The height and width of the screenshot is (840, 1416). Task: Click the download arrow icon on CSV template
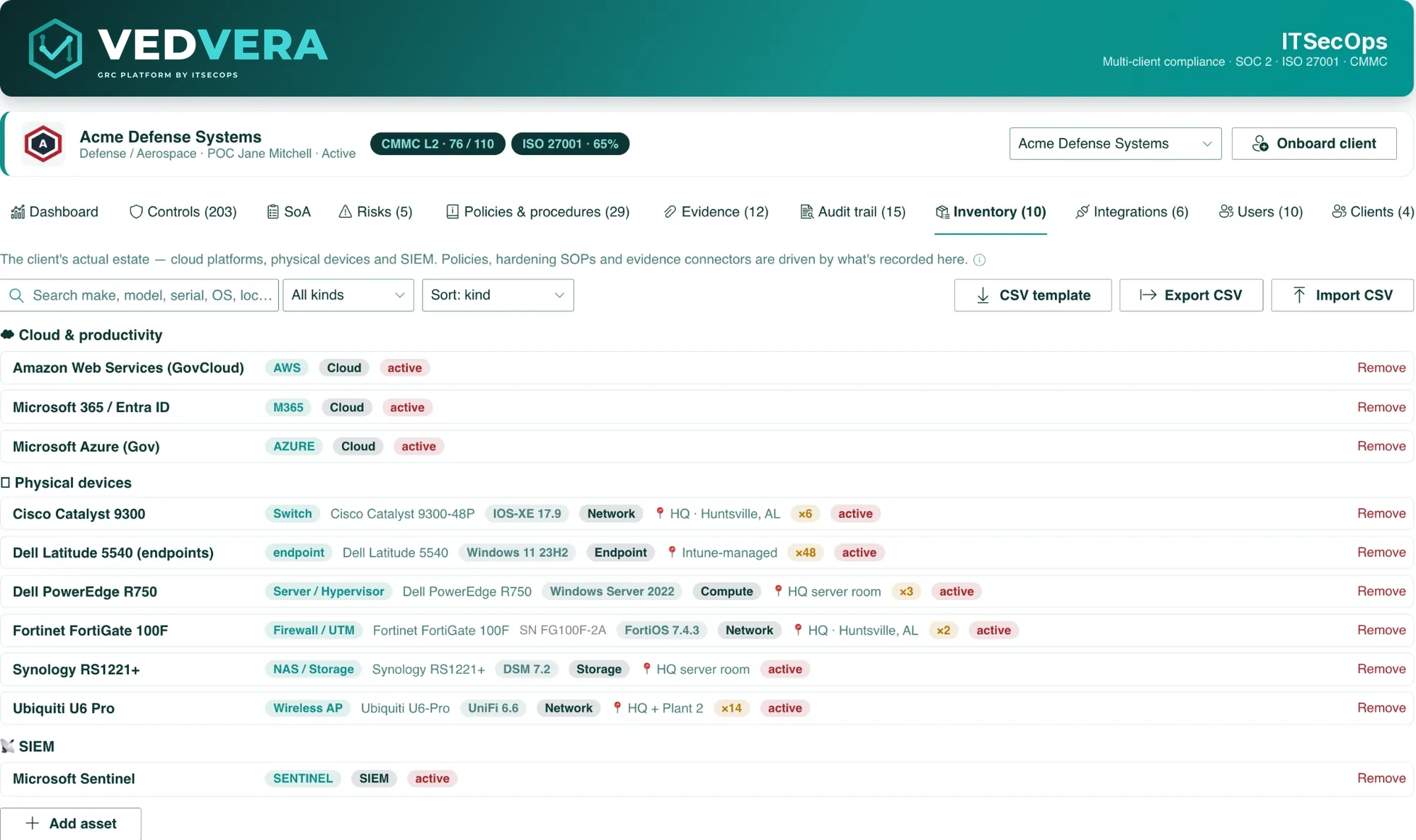[x=983, y=295]
